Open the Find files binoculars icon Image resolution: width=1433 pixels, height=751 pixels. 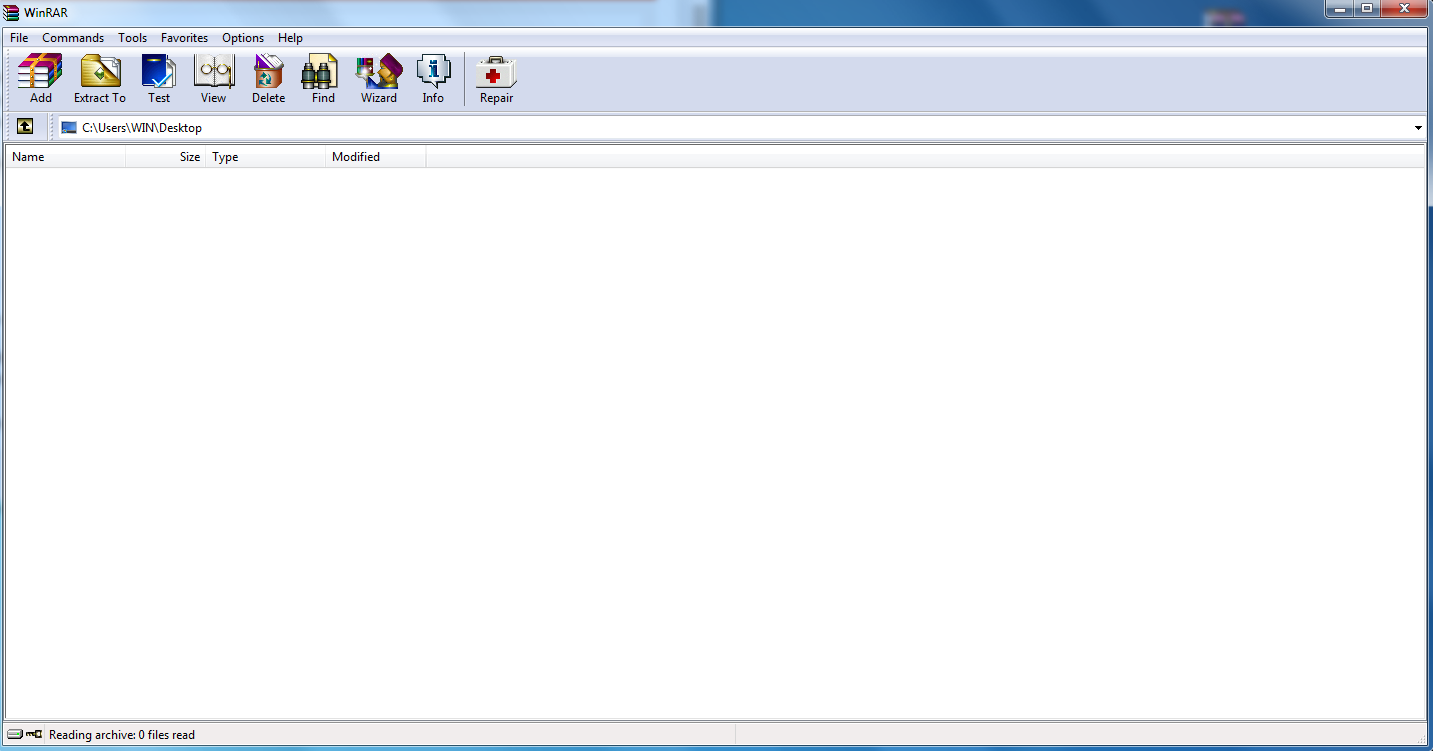click(x=323, y=79)
